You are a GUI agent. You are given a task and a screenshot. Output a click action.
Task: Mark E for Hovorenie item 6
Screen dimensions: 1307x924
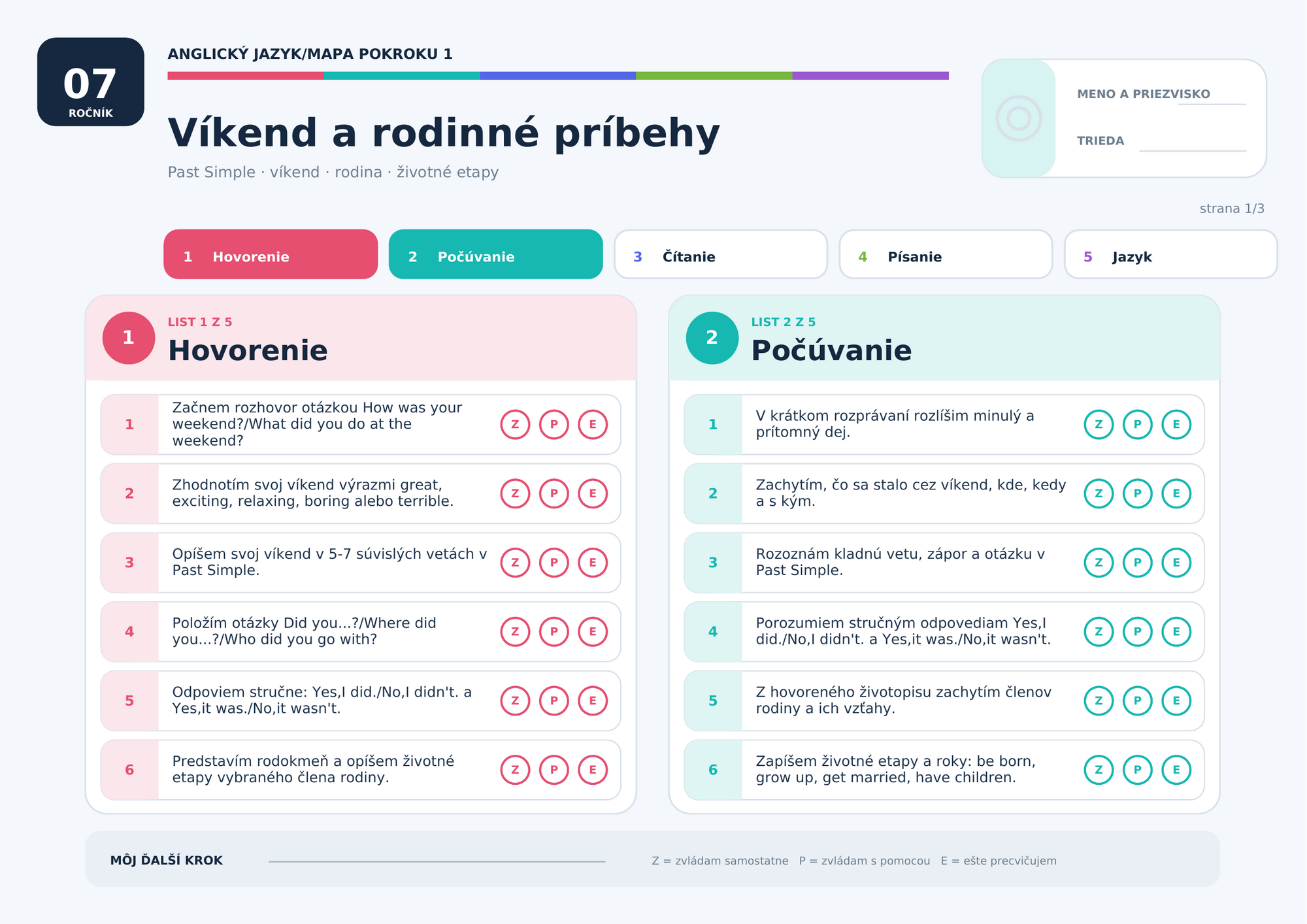[x=593, y=770]
